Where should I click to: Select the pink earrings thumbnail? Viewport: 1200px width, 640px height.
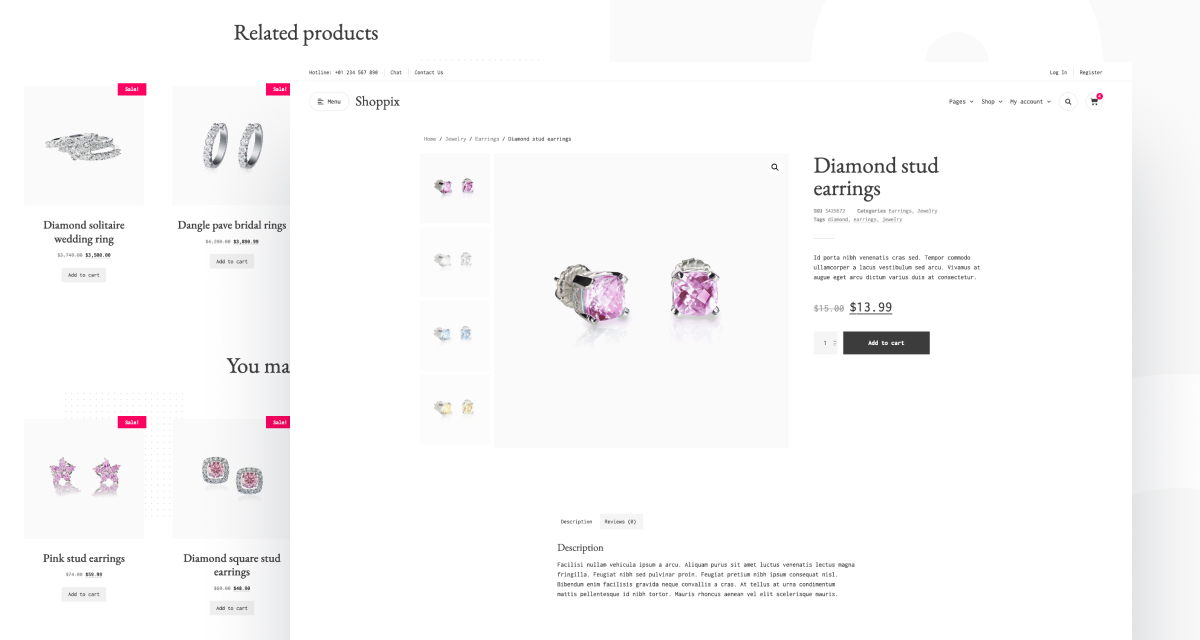click(455, 187)
